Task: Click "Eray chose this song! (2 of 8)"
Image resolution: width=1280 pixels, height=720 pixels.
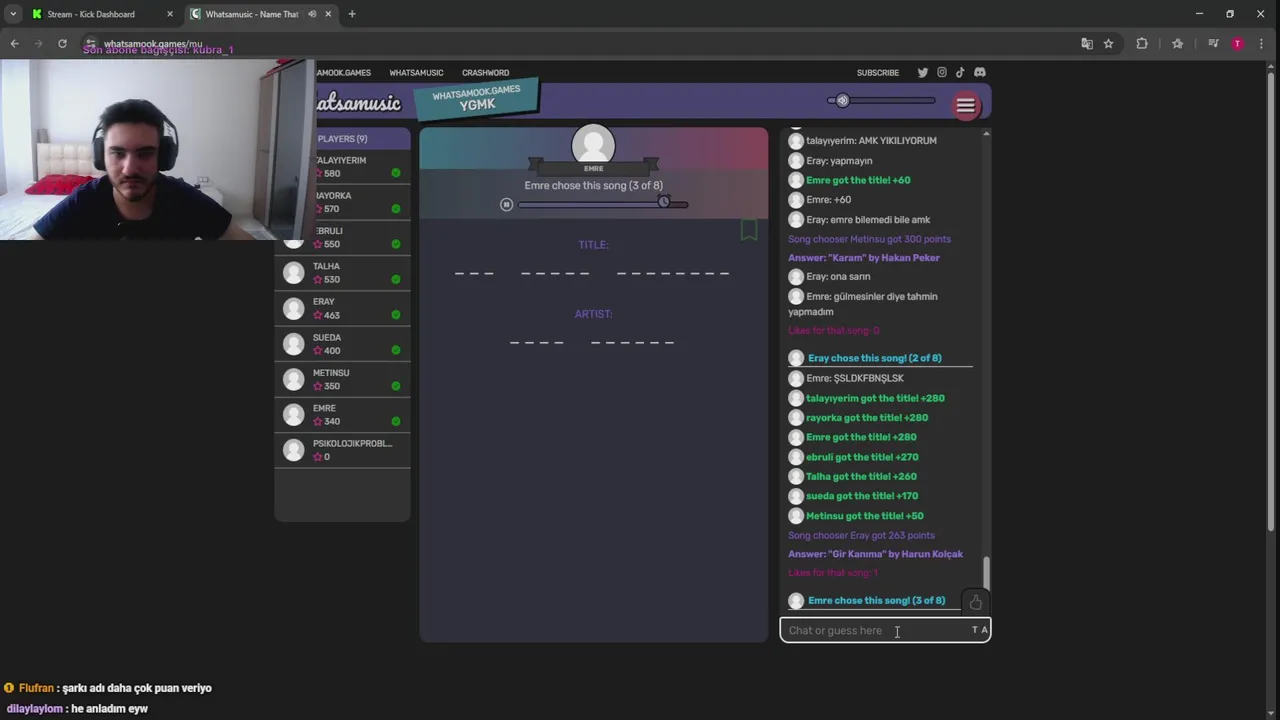Action: pyautogui.click(x=874, y=358)
